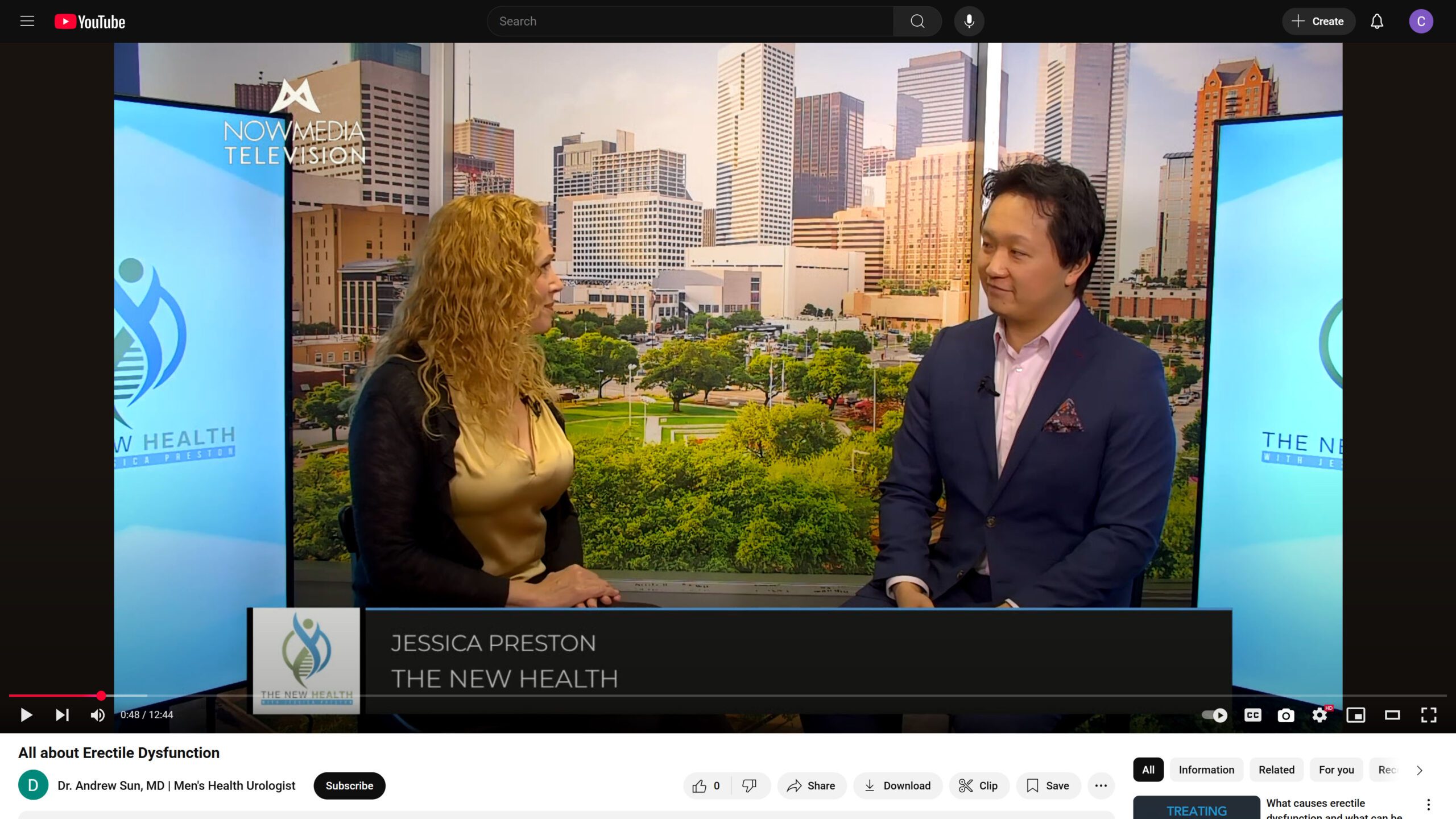Open the notifications bell
This screenshot has width=1456, height=819.
pyautogui.click(x=1376, y=22)
